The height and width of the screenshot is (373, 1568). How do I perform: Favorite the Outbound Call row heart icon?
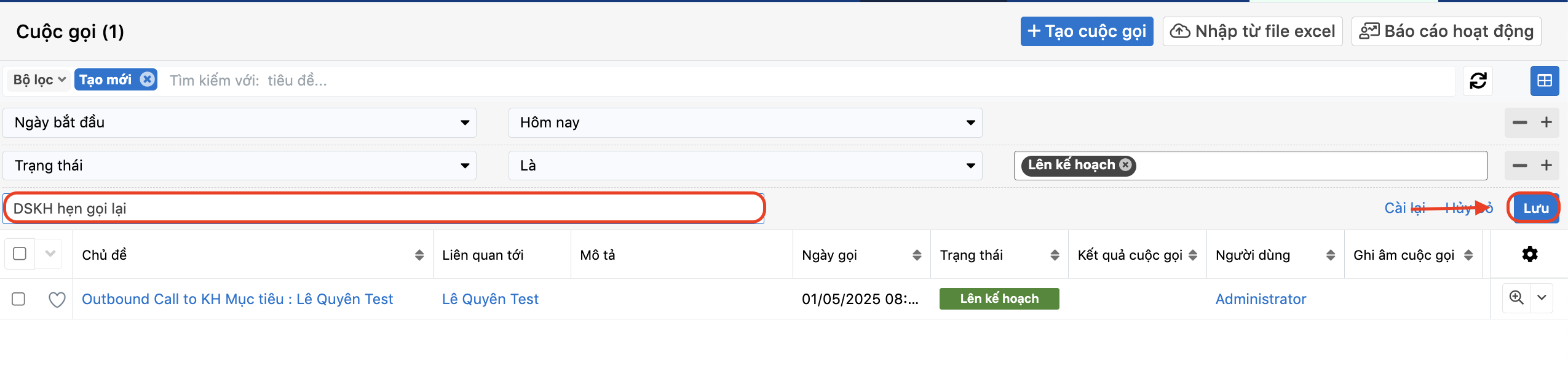[57, 299]
